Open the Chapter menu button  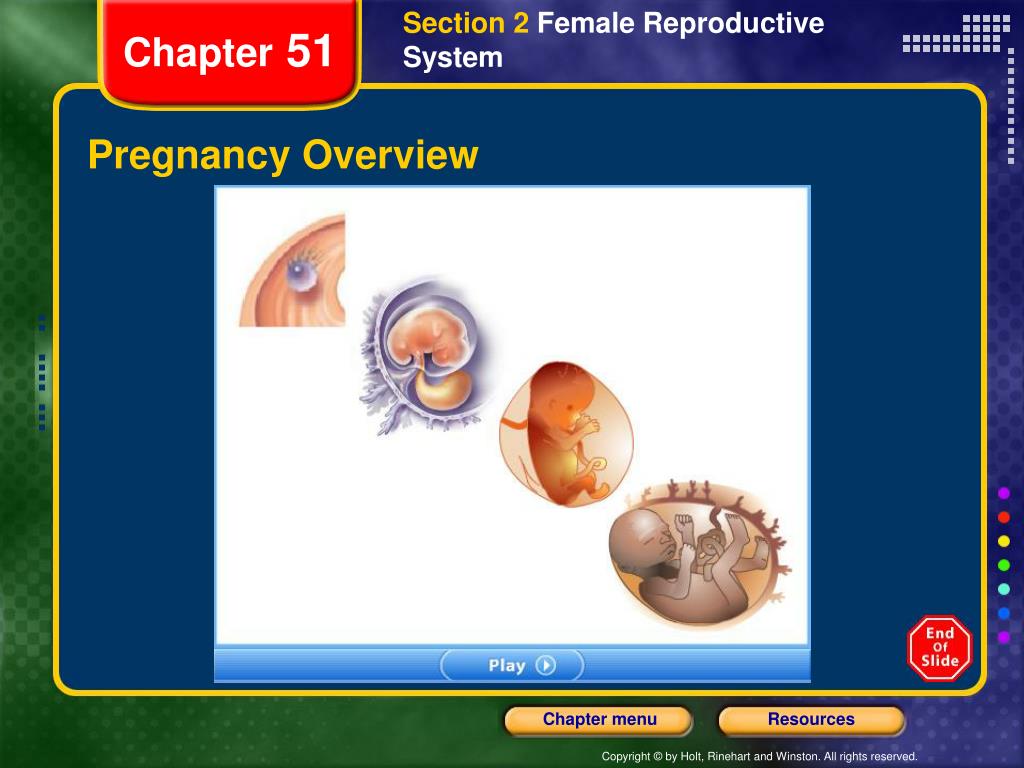pyautogui.click(x=599, y=720)
